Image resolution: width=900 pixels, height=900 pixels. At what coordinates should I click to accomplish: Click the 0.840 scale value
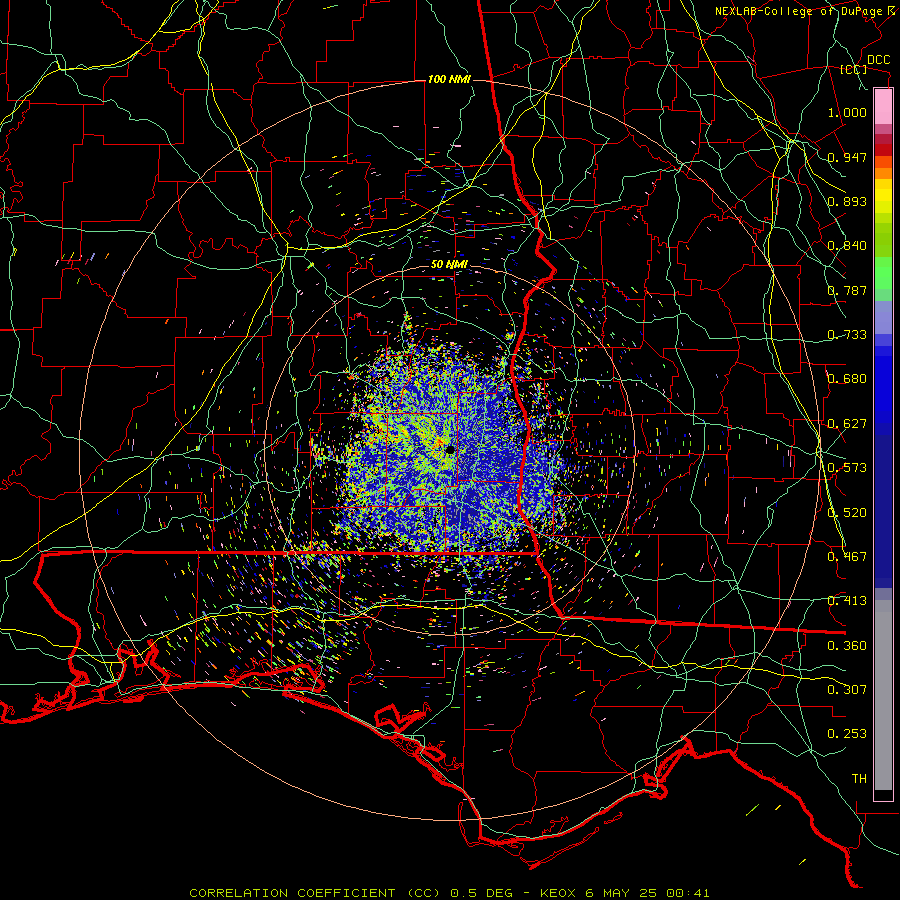coord(847,246)
